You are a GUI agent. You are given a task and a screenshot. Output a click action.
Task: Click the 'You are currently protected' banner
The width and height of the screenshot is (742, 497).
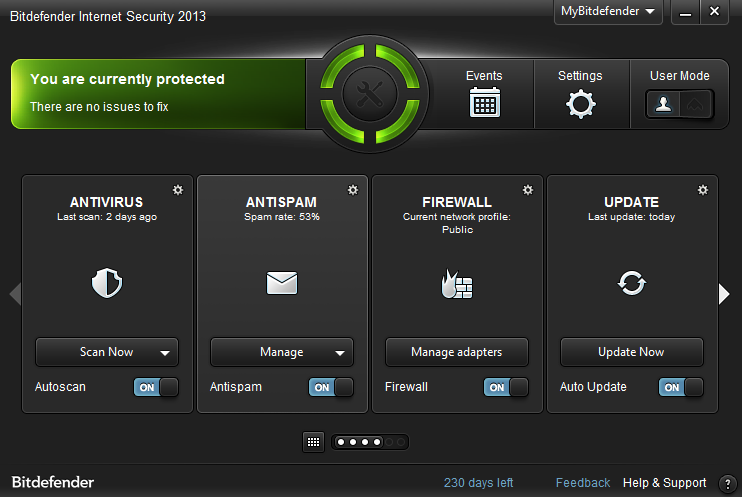tap(159, 94)
